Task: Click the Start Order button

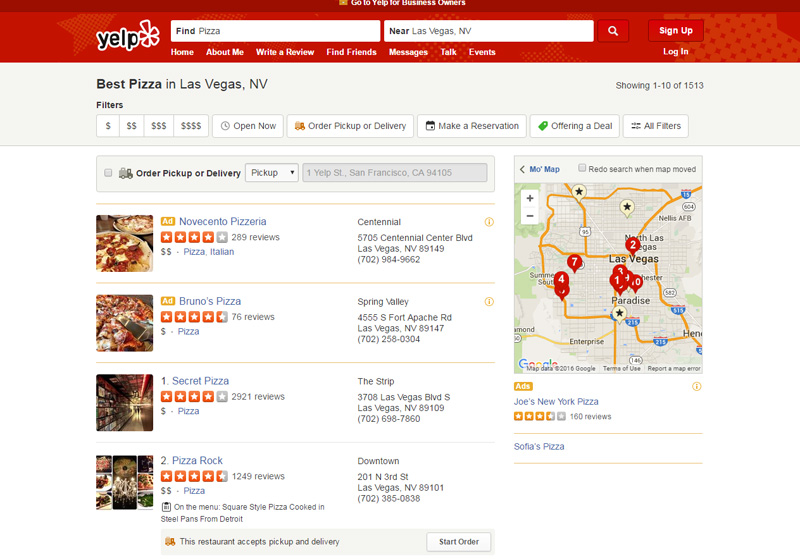Action: [459, 542]
